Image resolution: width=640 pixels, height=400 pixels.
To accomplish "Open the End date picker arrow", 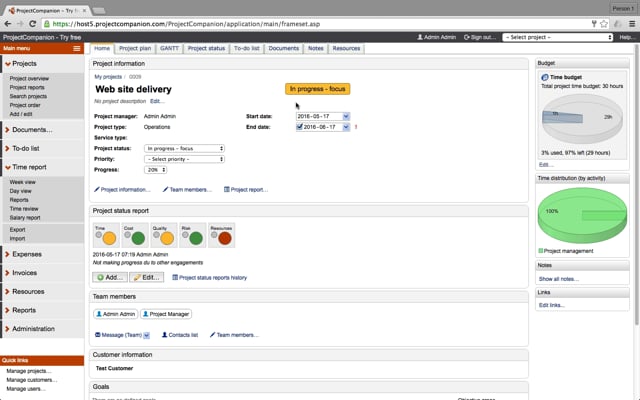I will point(346,127).
